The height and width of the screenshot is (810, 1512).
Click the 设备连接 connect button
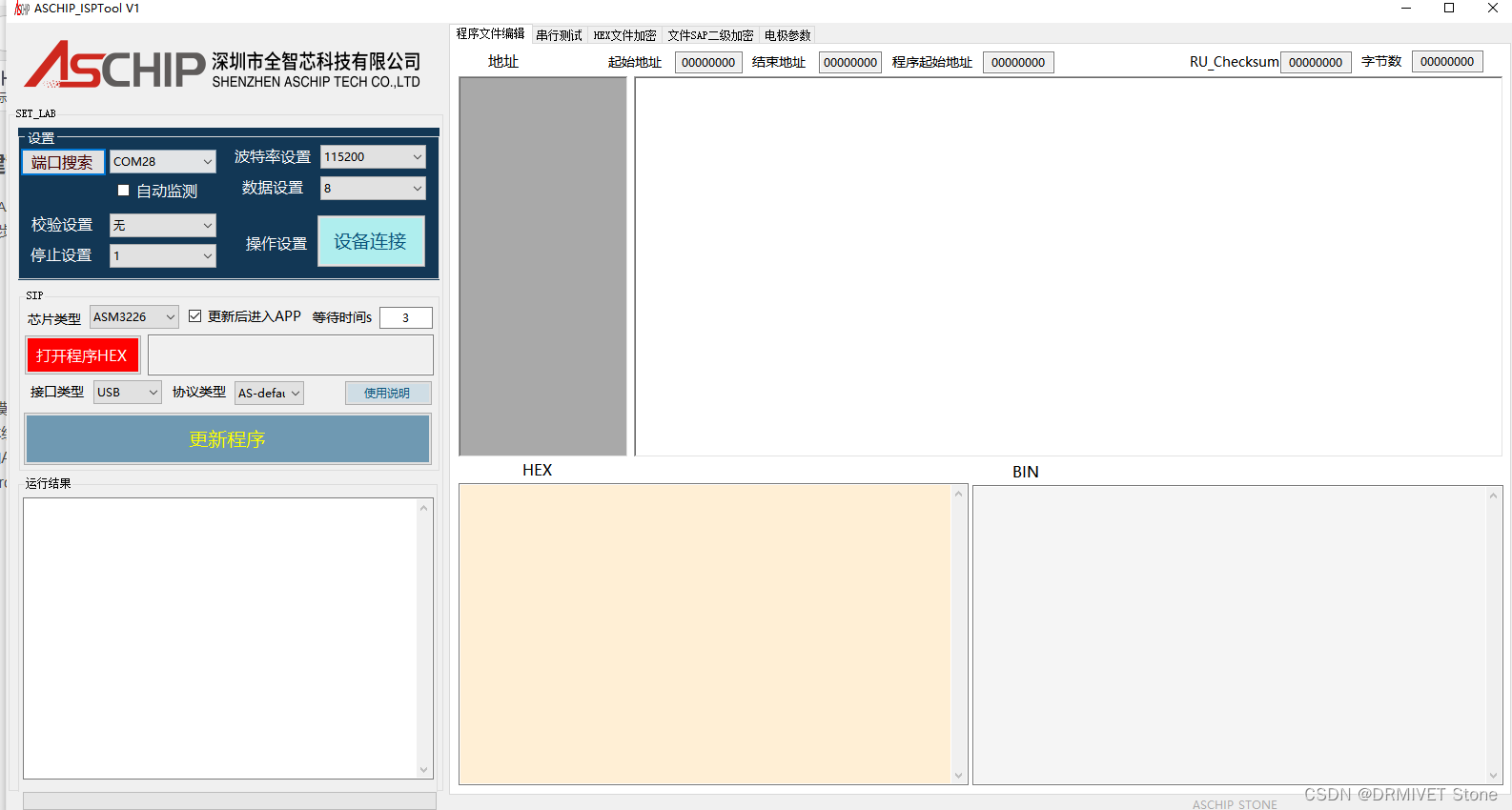[371, 242]
